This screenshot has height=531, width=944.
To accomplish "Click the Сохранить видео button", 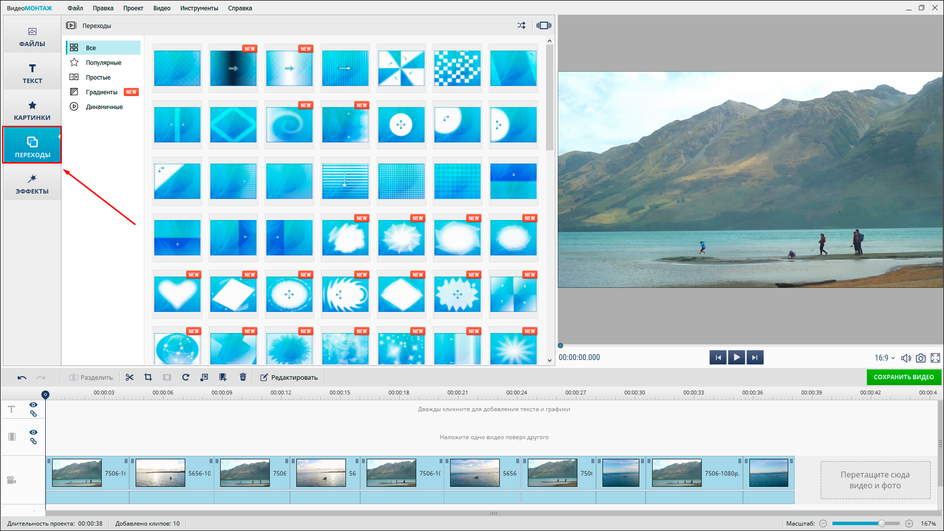I will click(x=903, y=377).
